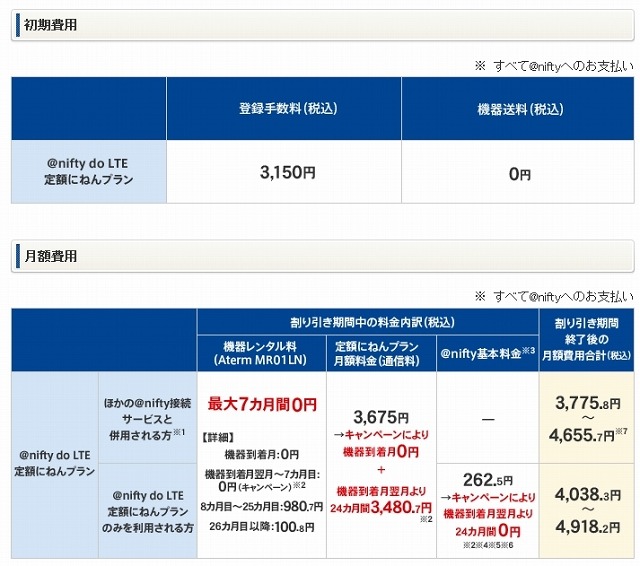The height and width of the screenshot is (566, 640).
Task: Select the 機器送料(税込) column header
Action: tap(520, 109)
